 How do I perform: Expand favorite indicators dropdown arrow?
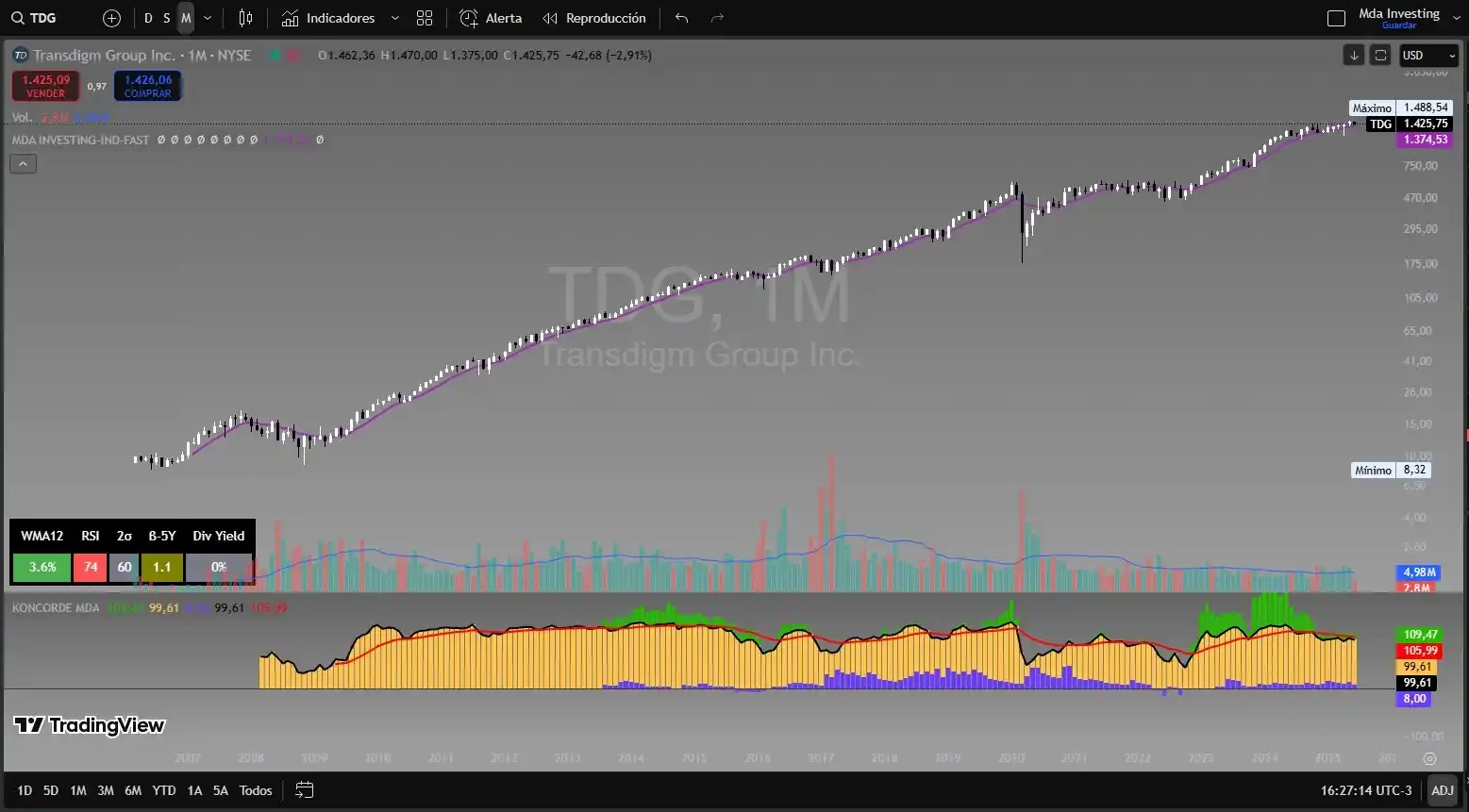[395, 18]
